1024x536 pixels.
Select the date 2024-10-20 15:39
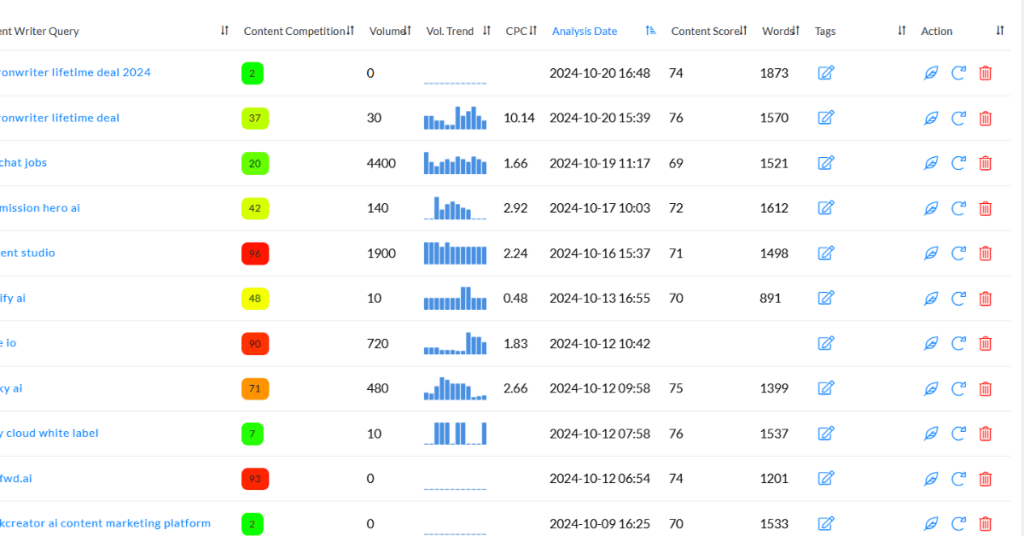(600, 118)
